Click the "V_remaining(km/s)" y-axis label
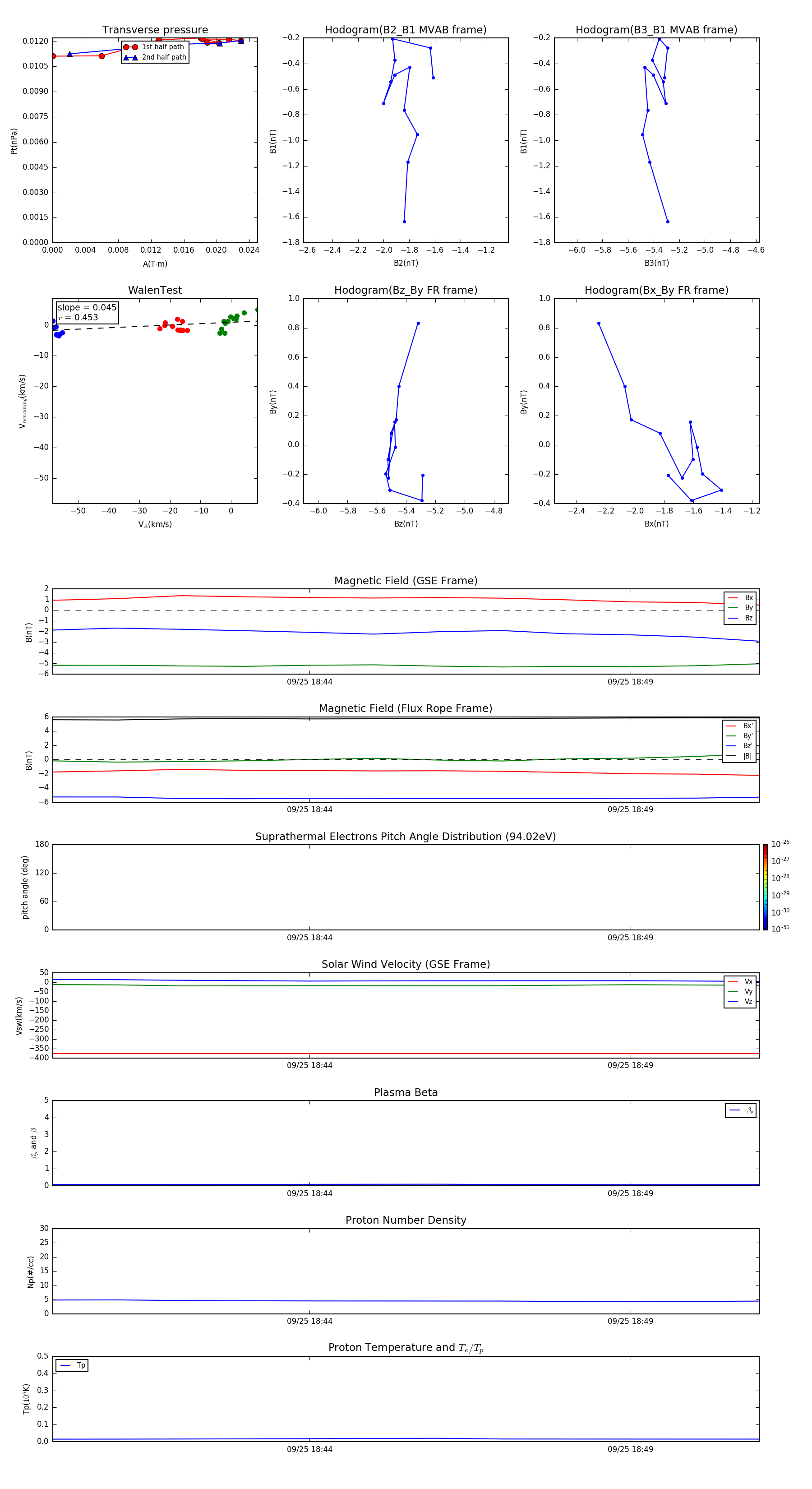This screenshot has height=1489, width=812. (x=22, y=401)
